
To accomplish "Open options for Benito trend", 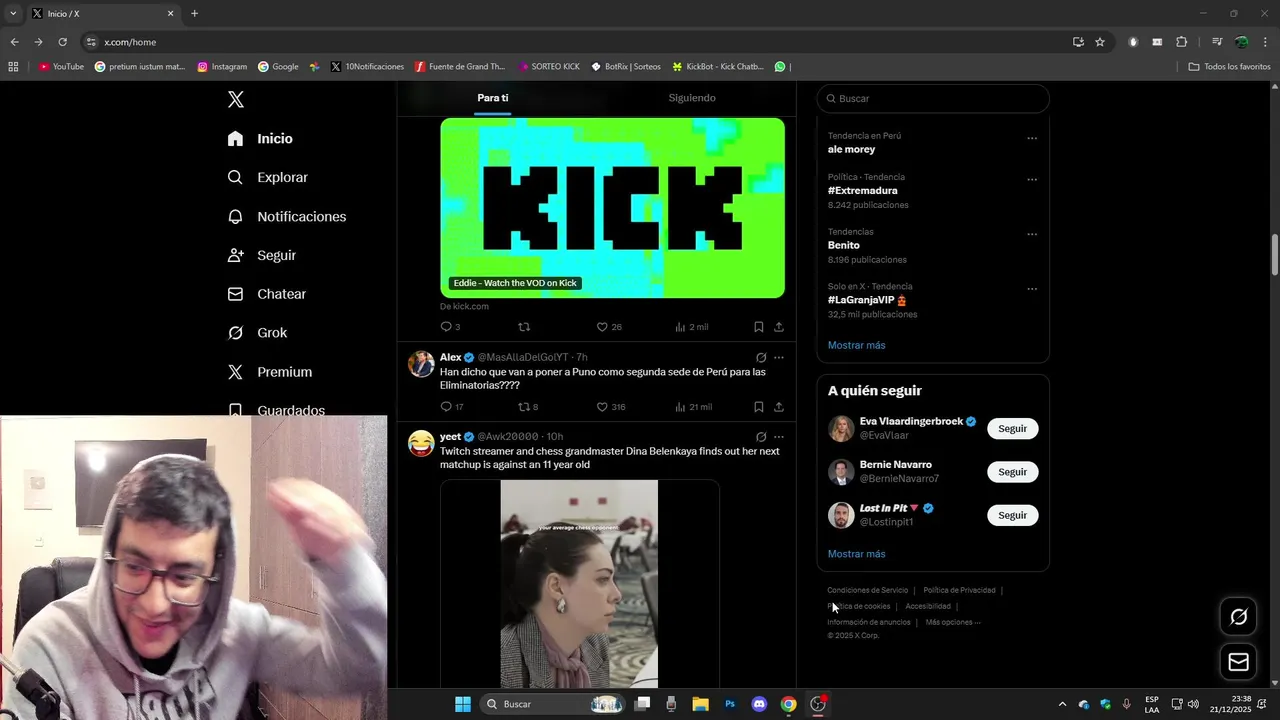I will pyautogui.click(x=1032, y=235).
